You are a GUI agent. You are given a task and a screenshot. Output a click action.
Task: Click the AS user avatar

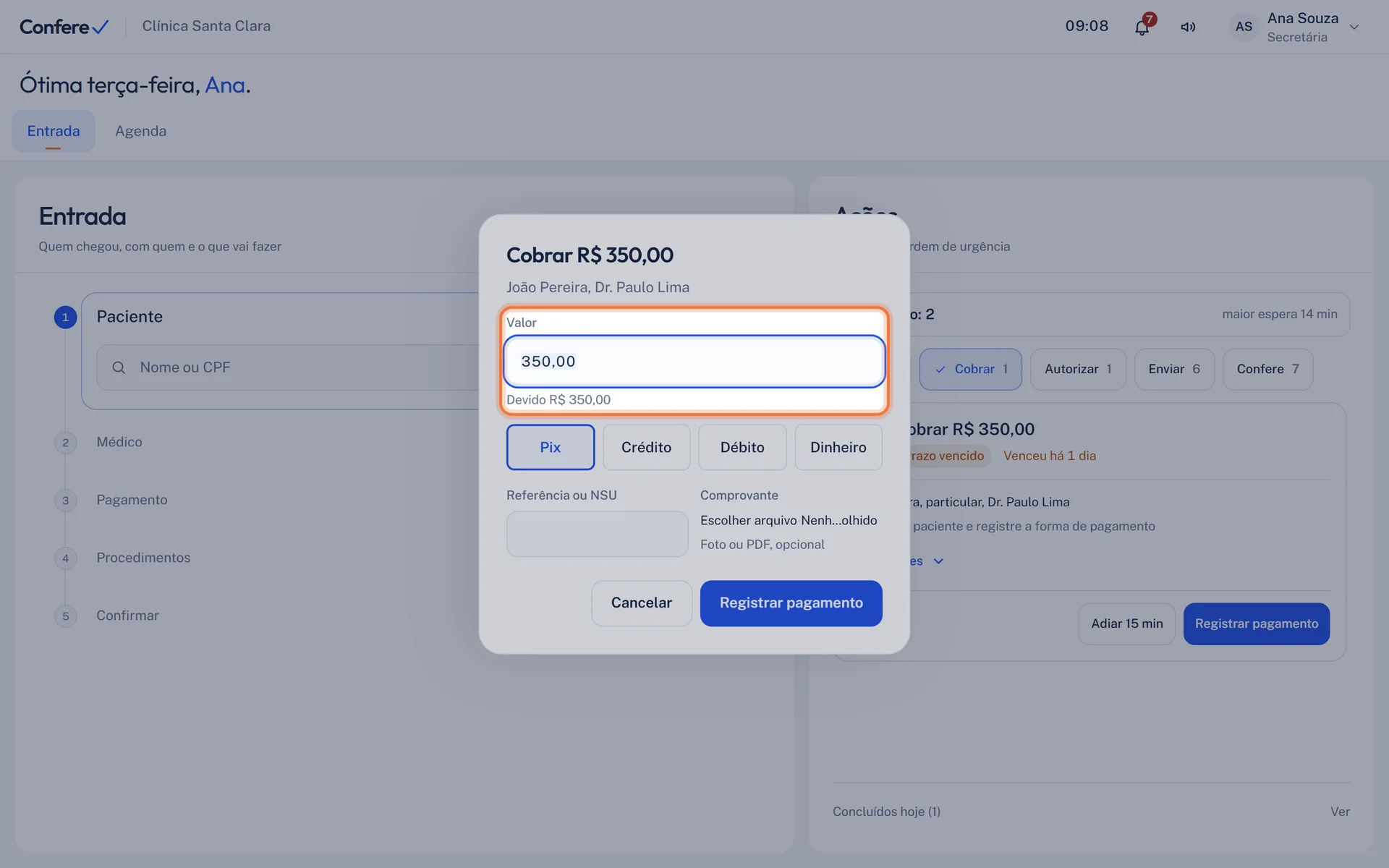click(x=1244, y=27)
